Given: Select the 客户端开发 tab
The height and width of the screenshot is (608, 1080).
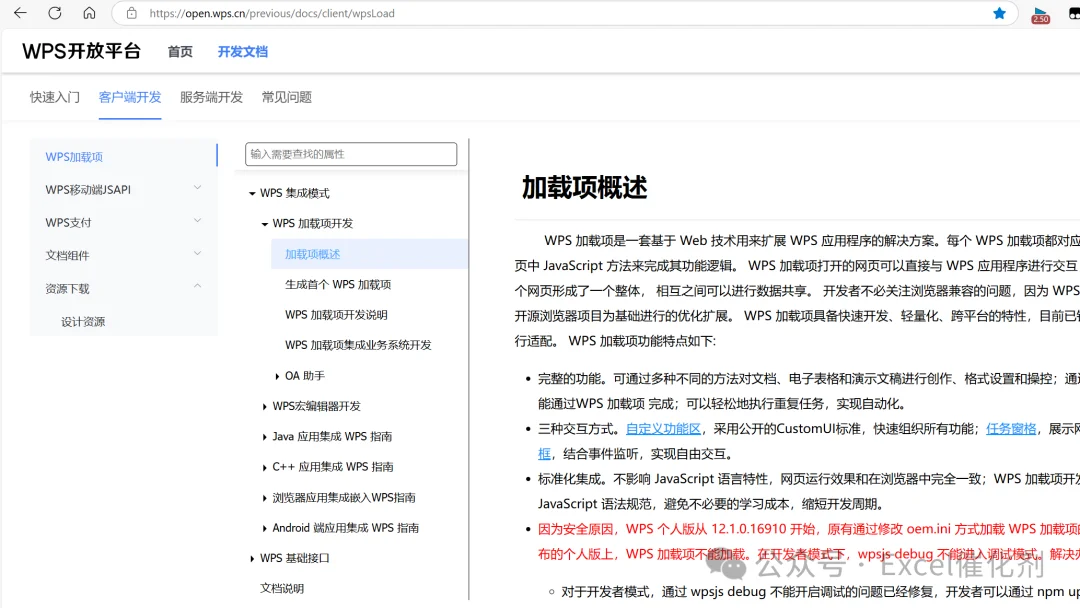Looking at the screenshot, I should [129, 97].
